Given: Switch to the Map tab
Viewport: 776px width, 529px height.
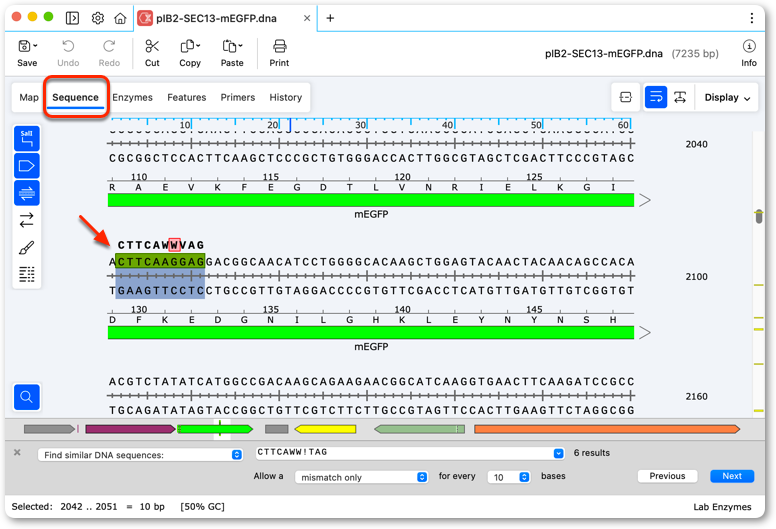Looking at the screenshot, I should [x=29, y=97].
